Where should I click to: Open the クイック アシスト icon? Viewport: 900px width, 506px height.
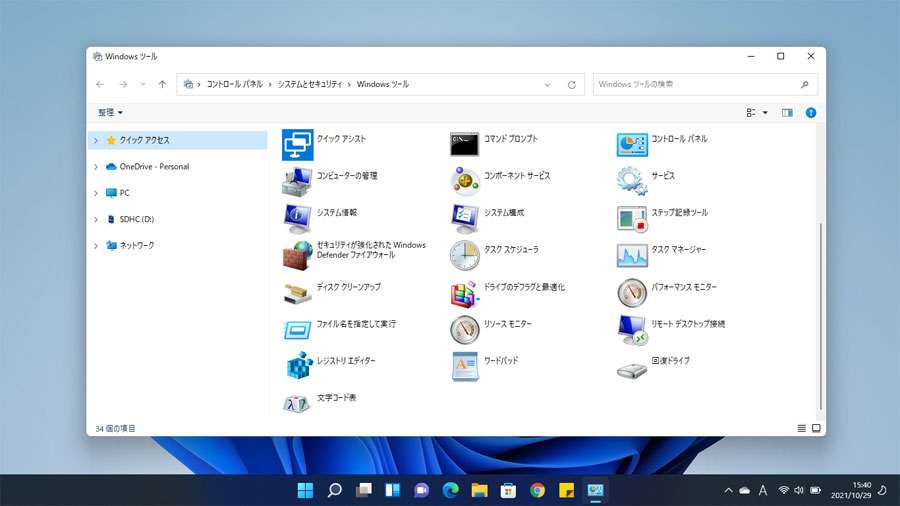coord(297,145)
